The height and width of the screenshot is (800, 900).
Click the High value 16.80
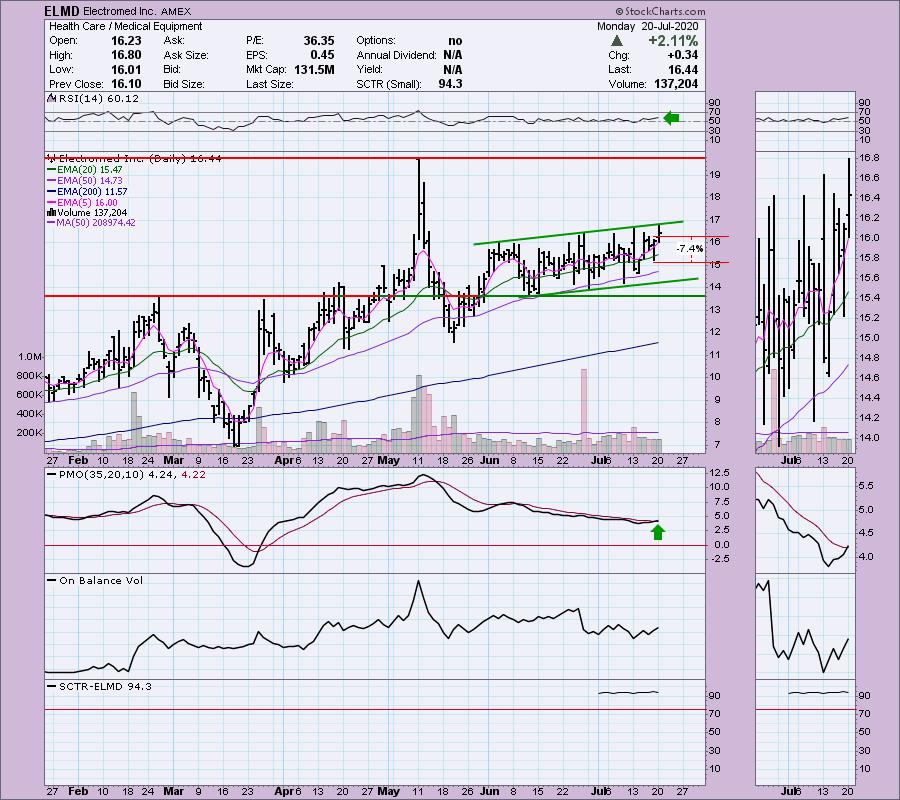point(126,55)
